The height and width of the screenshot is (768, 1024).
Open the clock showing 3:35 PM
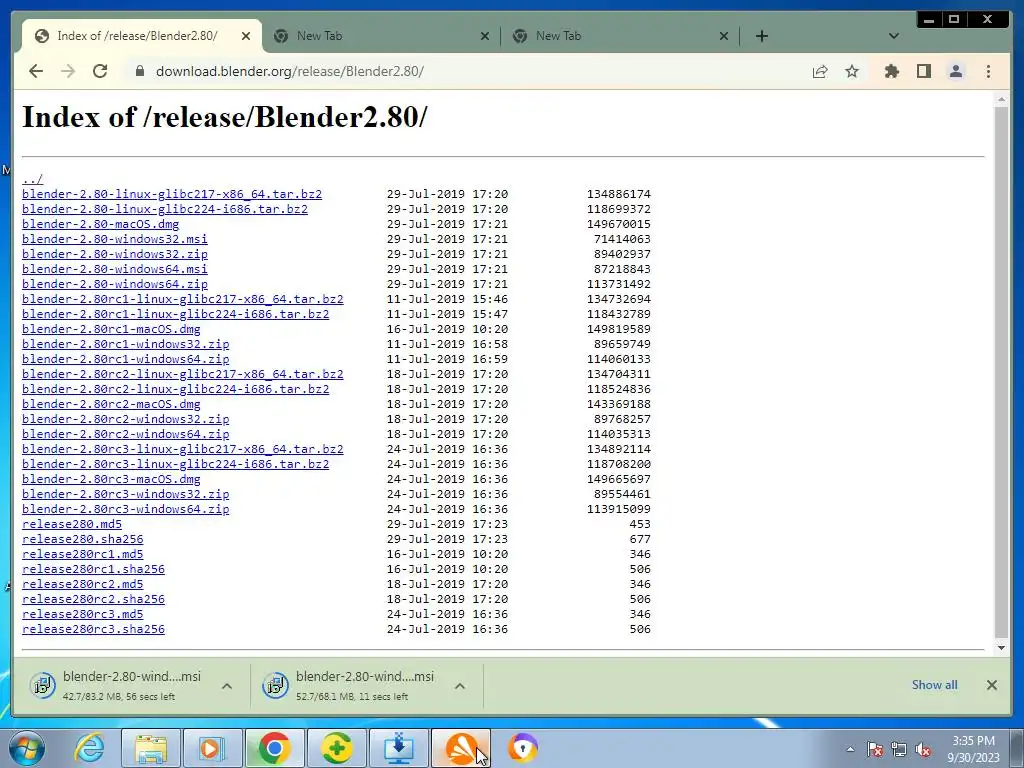click(973, 749)
